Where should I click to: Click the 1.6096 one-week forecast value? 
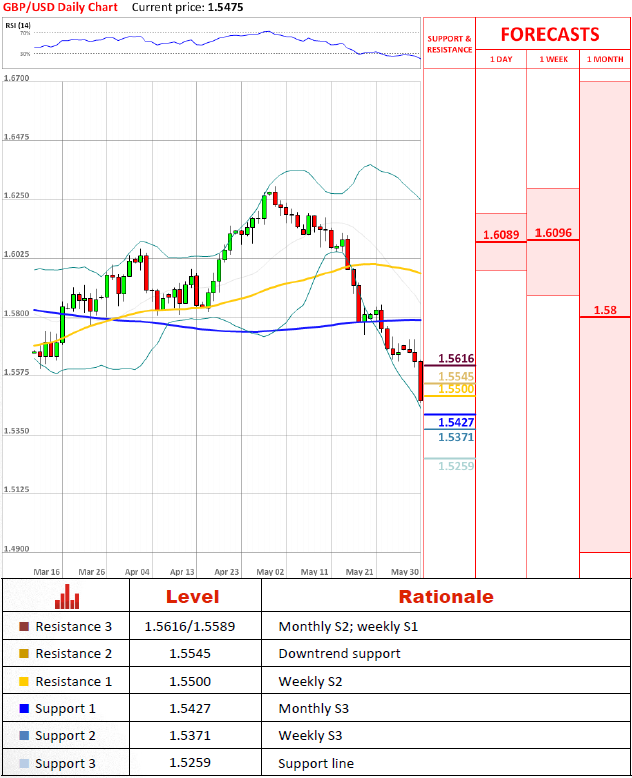pos(553,233)
